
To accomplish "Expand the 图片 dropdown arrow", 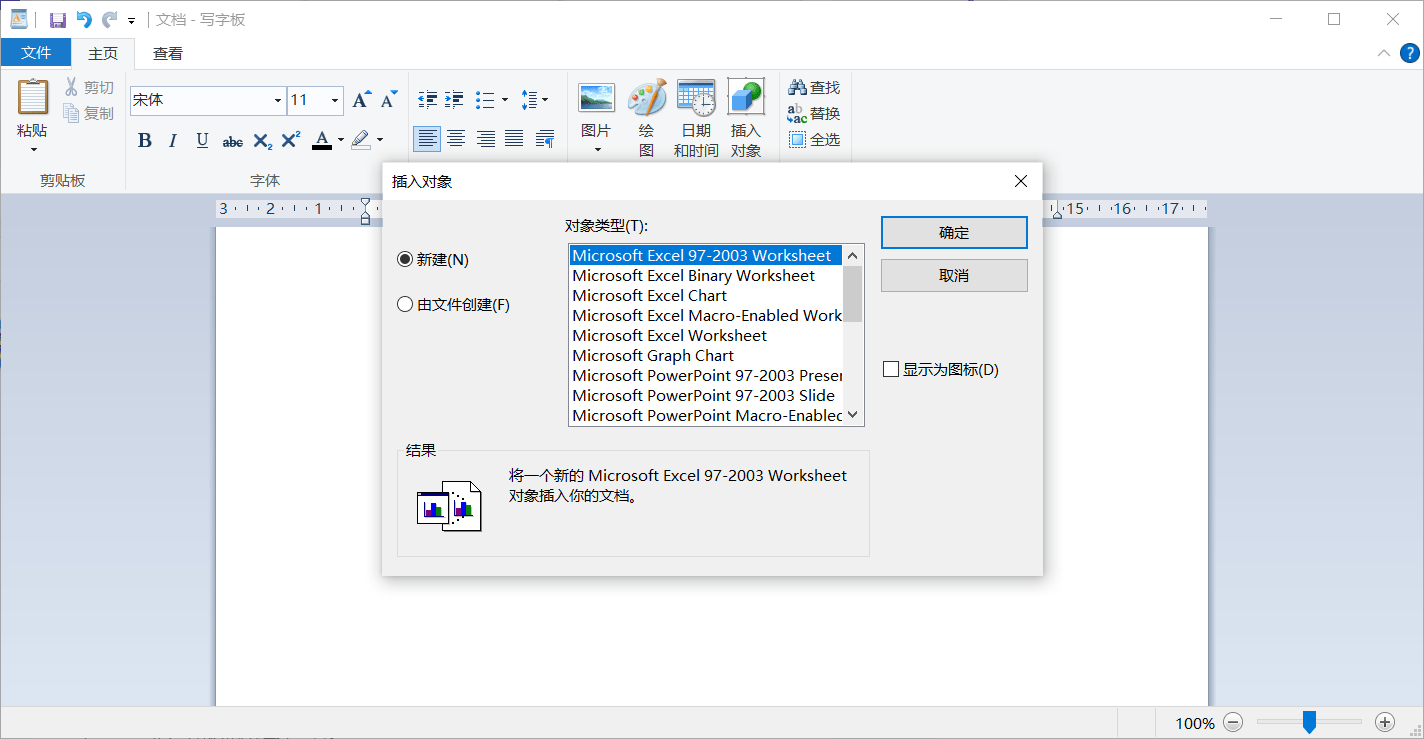I will pyautogui.click(x=597, y=150).
